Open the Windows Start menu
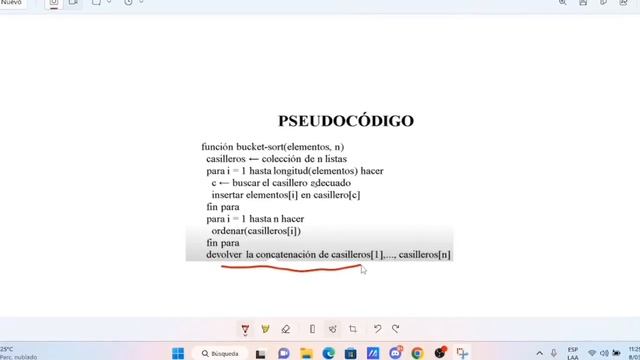The width and height of the screenshot is (640, 360). coord(178,353)
